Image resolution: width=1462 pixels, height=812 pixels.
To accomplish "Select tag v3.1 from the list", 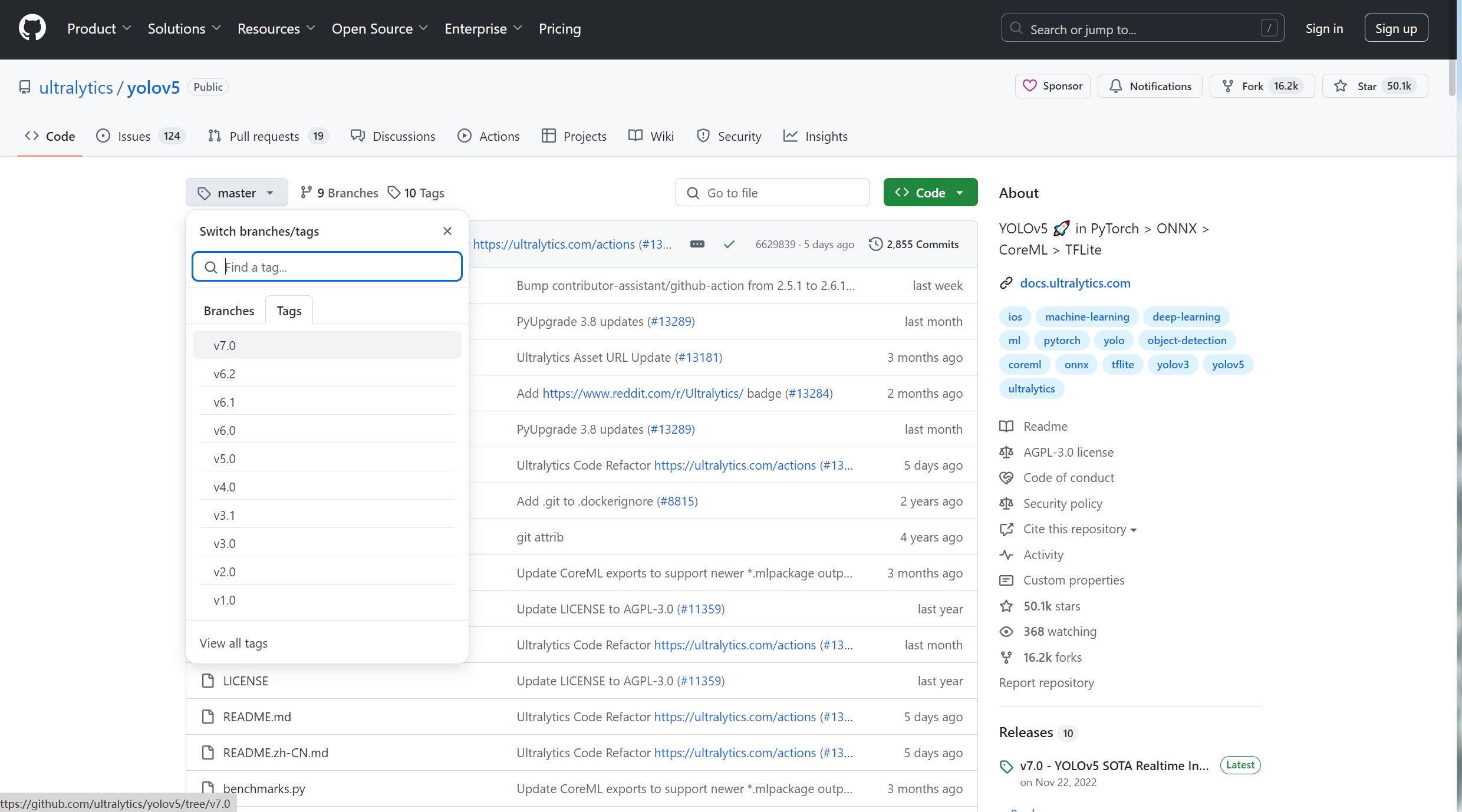I will pos(327,515).
